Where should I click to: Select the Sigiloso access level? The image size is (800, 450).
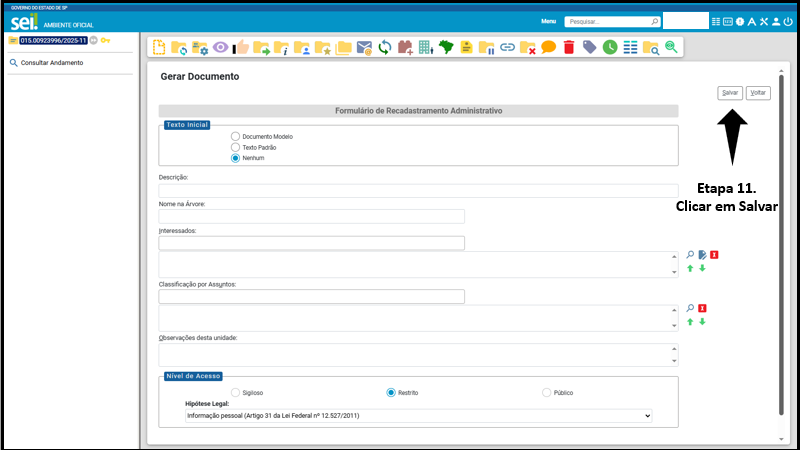[x=236, y=393]
